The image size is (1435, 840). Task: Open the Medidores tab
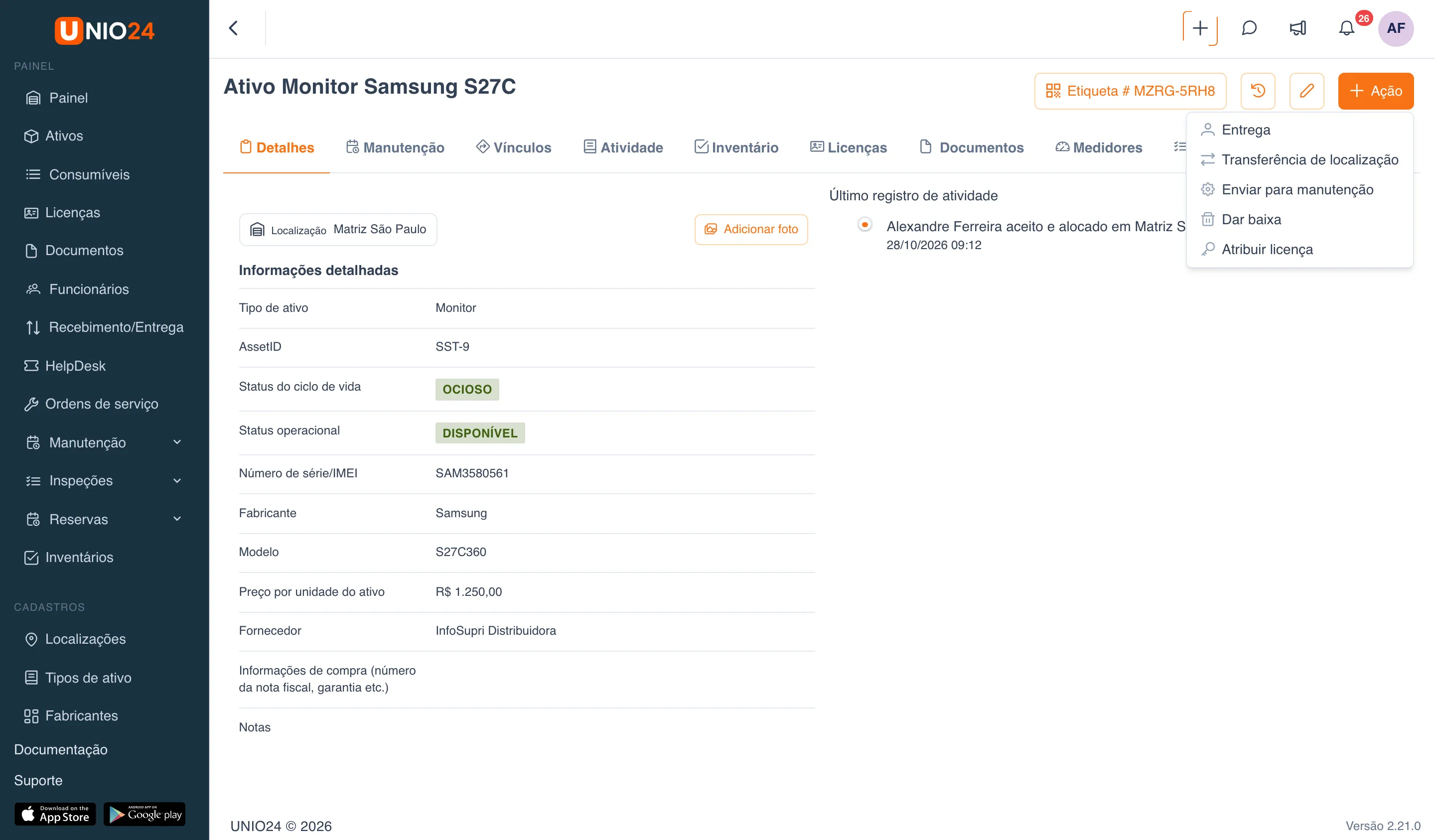pyautogui.click(x=1099, y=147)
